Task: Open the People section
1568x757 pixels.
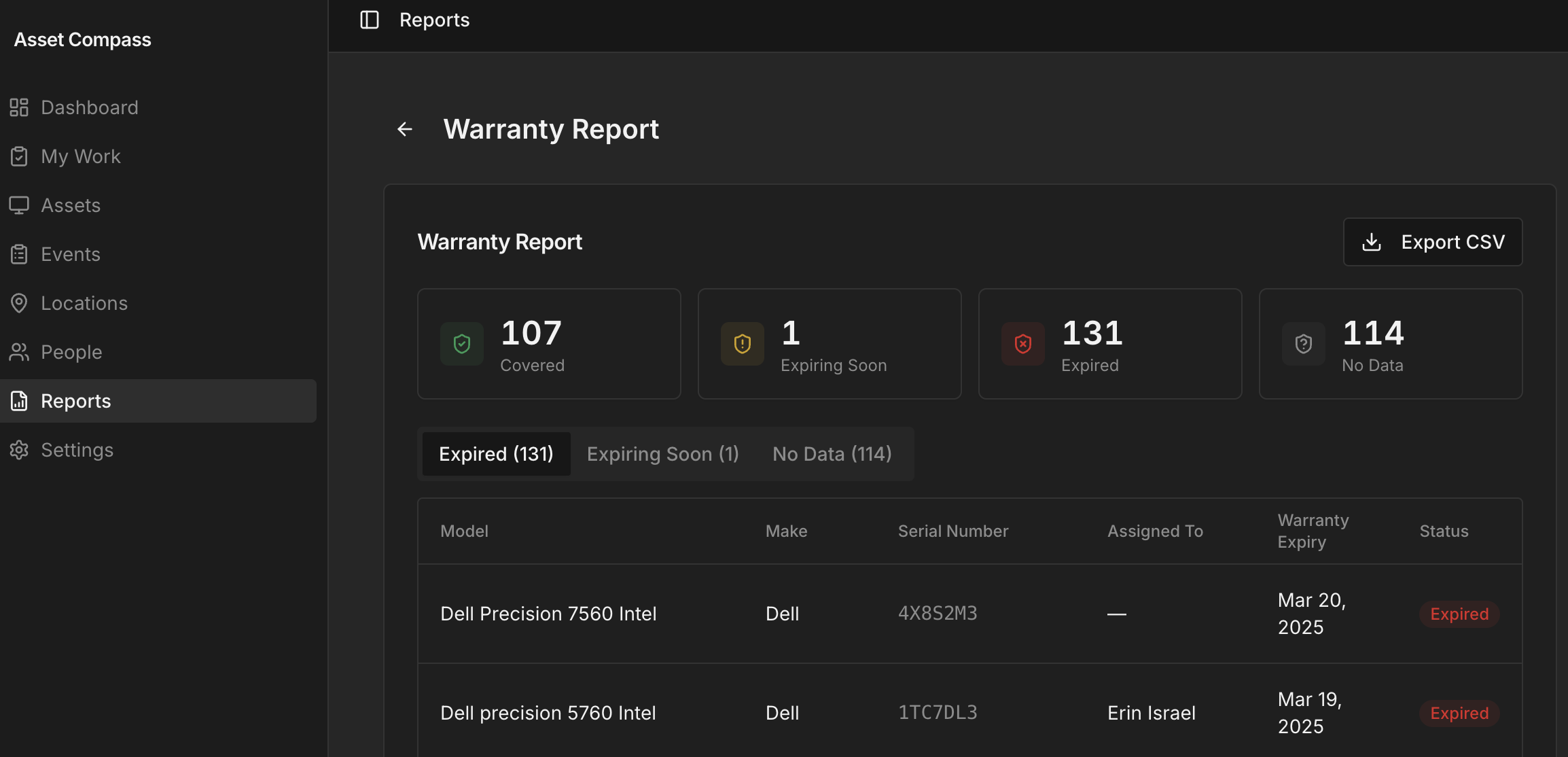Action: coord(158,352)
